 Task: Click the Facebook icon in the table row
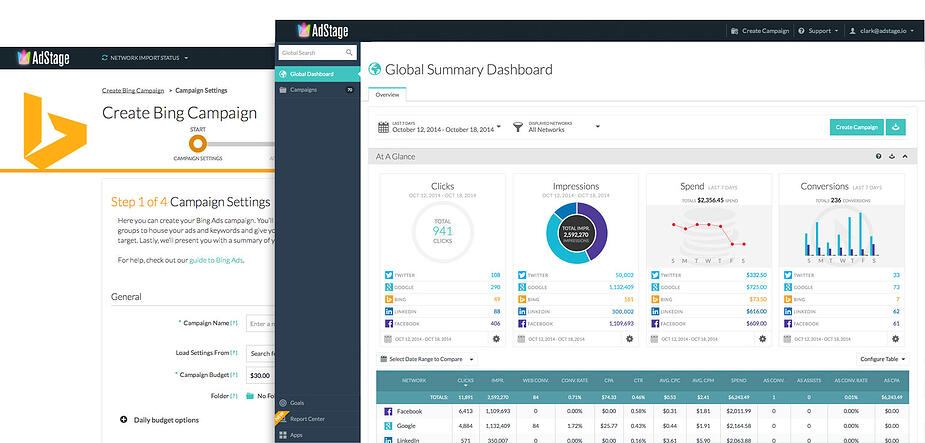[x=388, y=411]
